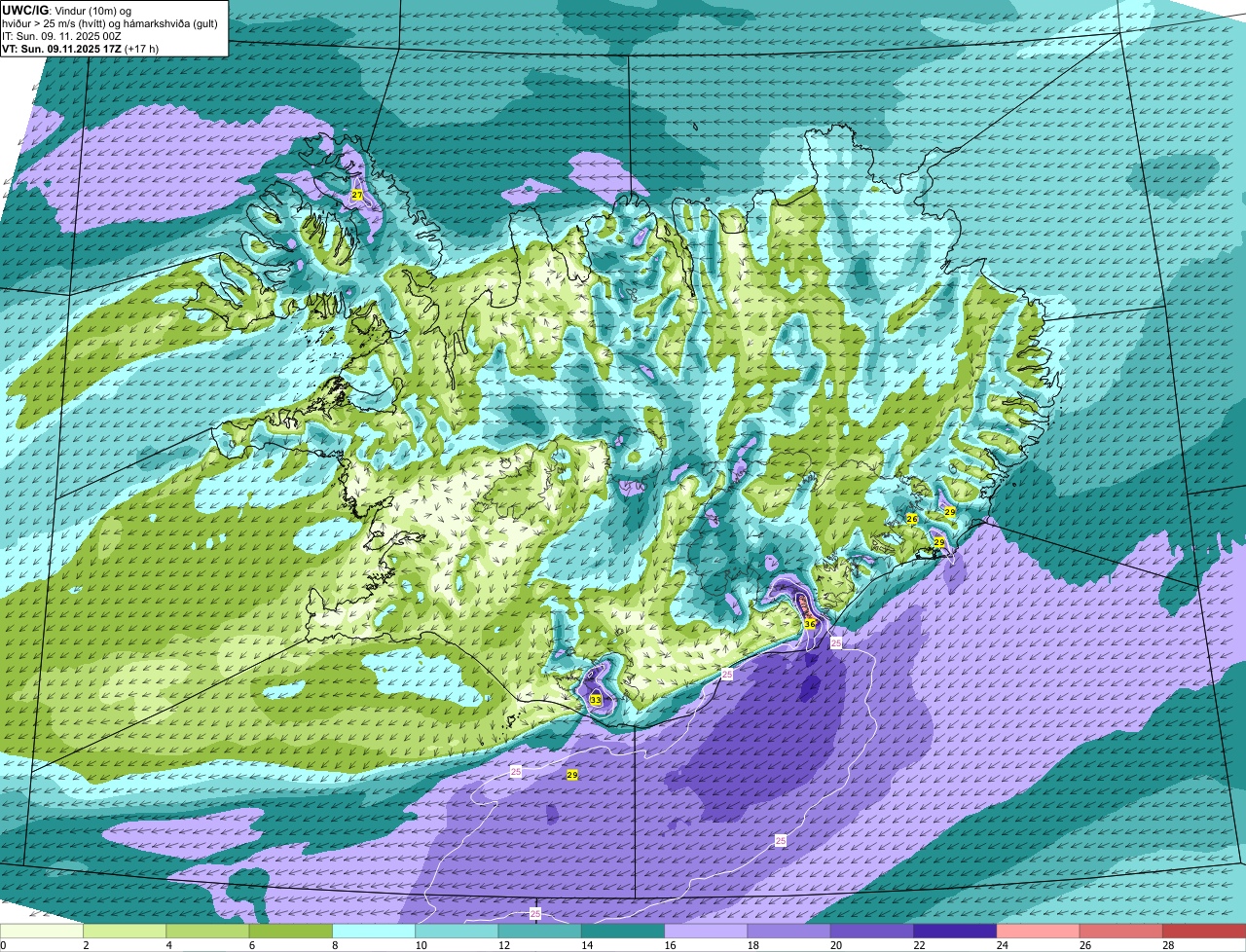Click the valid time 'VT: Sun. 09.11.2025 17Z (+17 h)'
This screenshot has width=1246, height=952.
tap(81, 49)
